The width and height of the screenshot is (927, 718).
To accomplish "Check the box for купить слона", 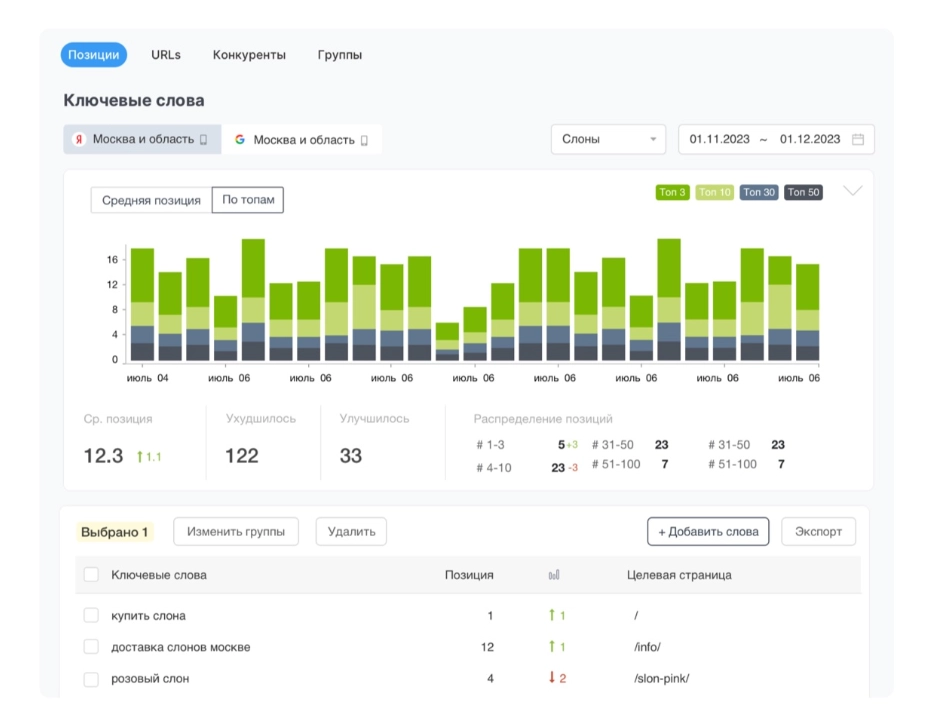I will pyautogui.click(x=91, y=616).
